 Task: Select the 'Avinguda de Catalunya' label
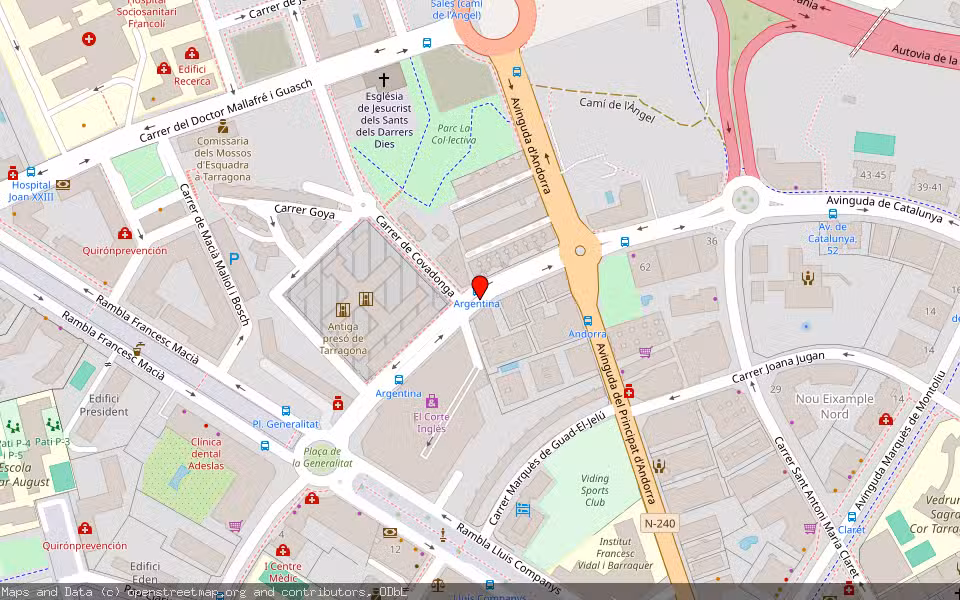[x=884, y=209]
